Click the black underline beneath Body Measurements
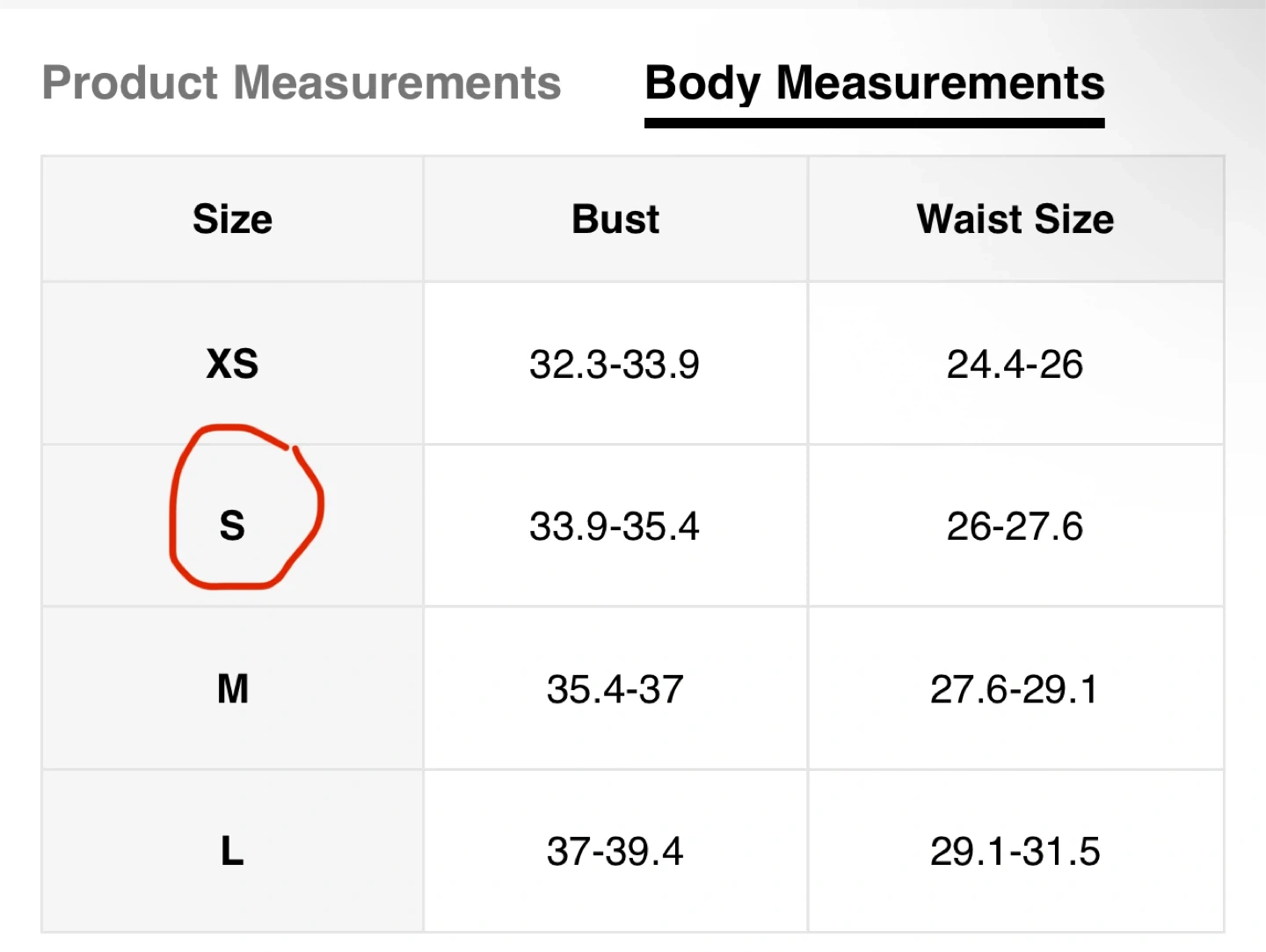The image size is (1266, 952). click(x=874, y=123)
